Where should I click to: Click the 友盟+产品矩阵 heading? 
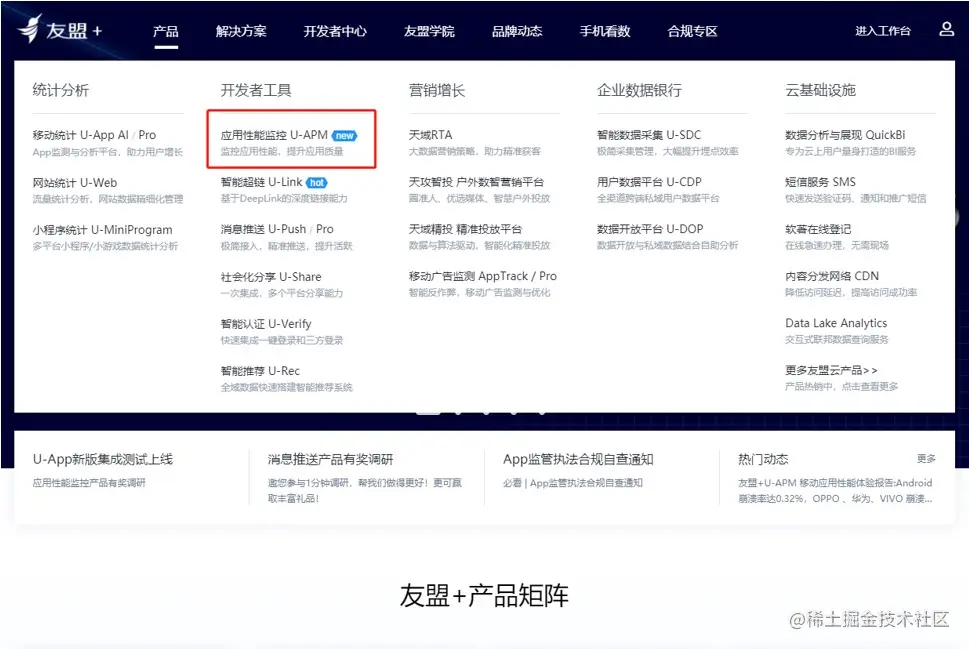pos(484,595)
